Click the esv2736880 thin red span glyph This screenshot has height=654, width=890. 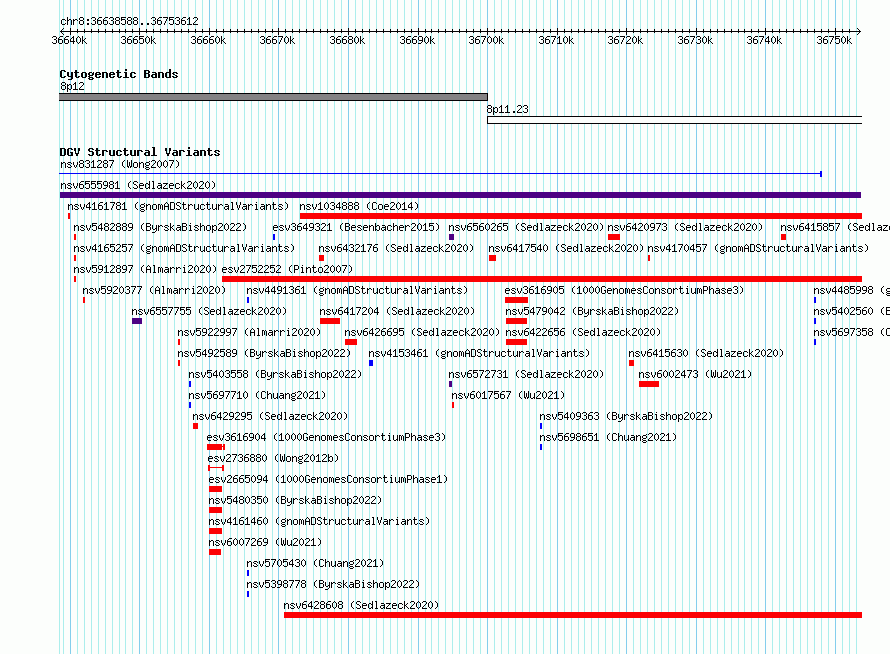pos(216,468)
